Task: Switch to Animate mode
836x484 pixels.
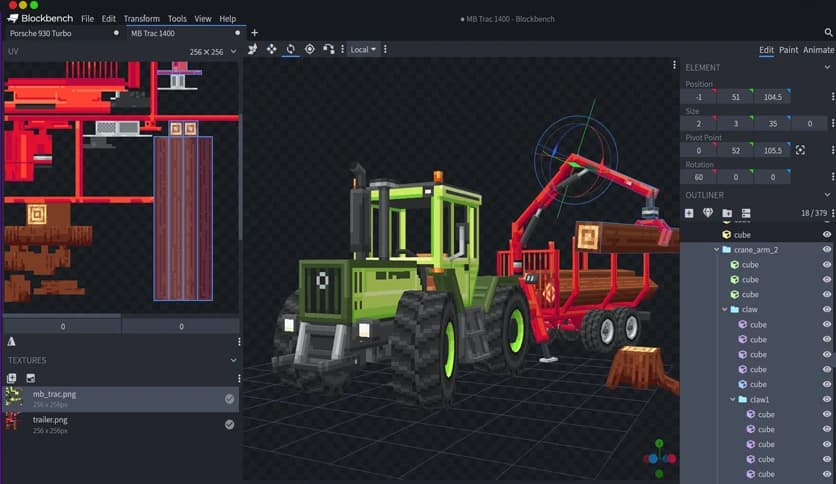Action: pyautogui.click(x=818, y=49)
